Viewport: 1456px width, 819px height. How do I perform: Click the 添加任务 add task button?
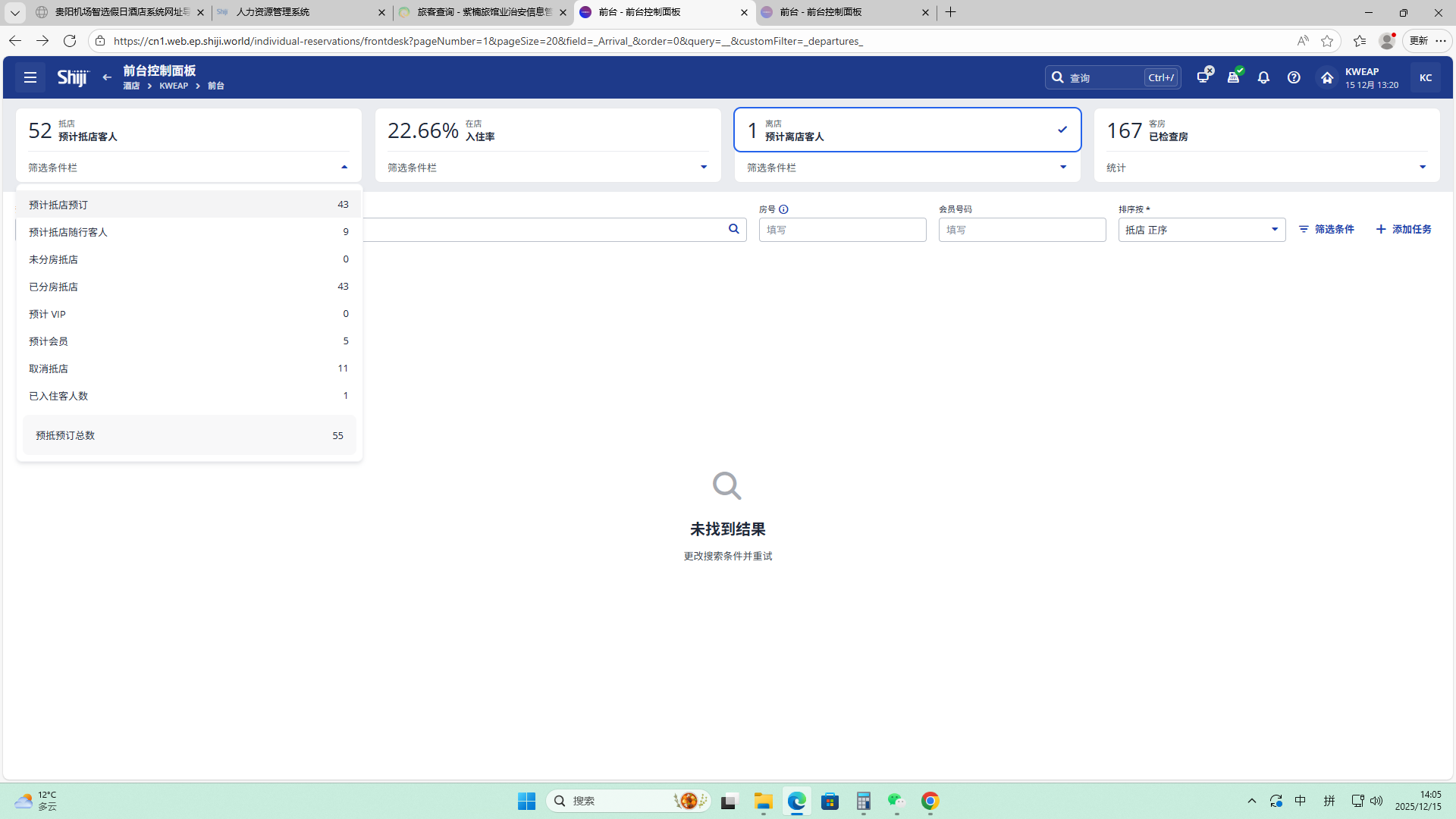tap(1404, 229)
